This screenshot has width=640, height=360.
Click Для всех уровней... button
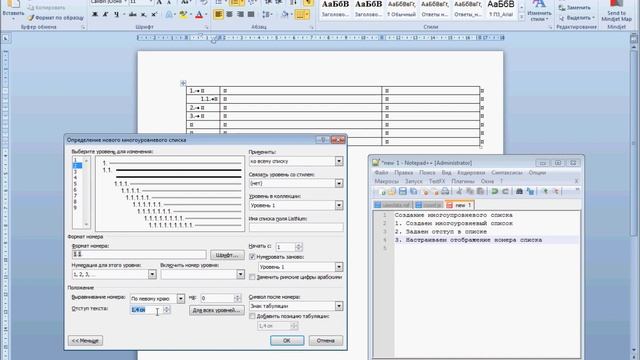[216, 310]
